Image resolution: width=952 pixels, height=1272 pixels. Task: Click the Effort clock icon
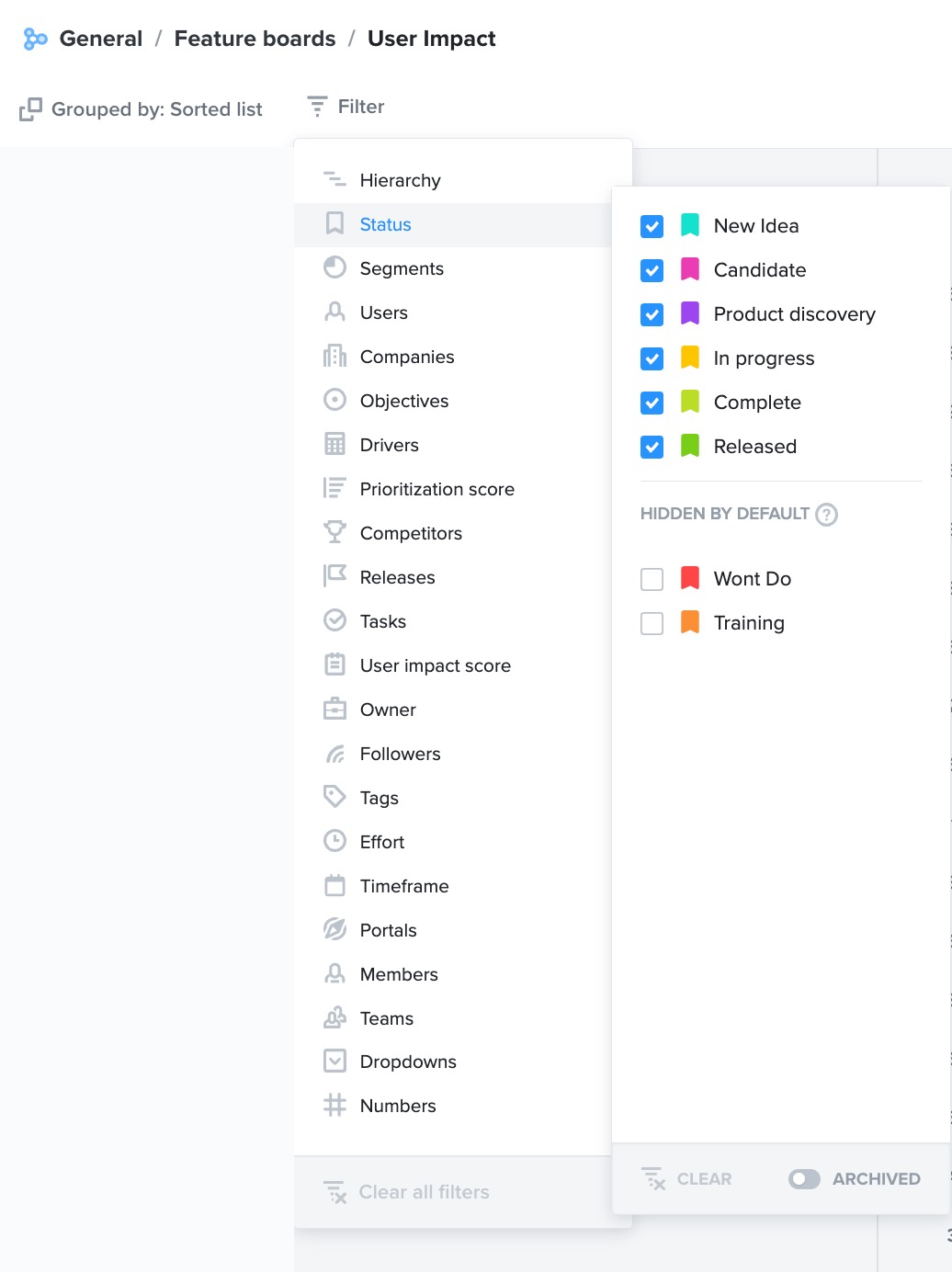pos(334,841)
